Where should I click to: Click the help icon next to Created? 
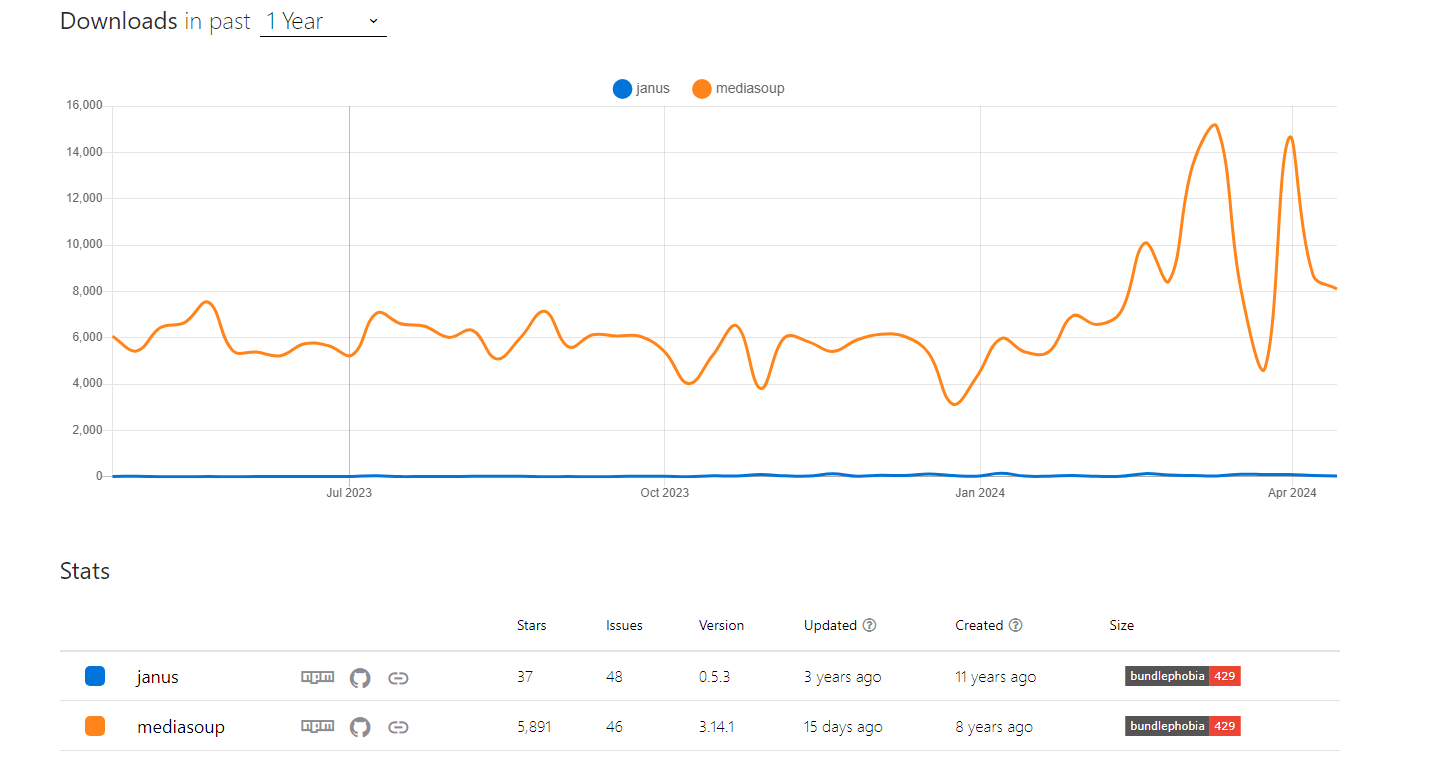point(1015,625)
